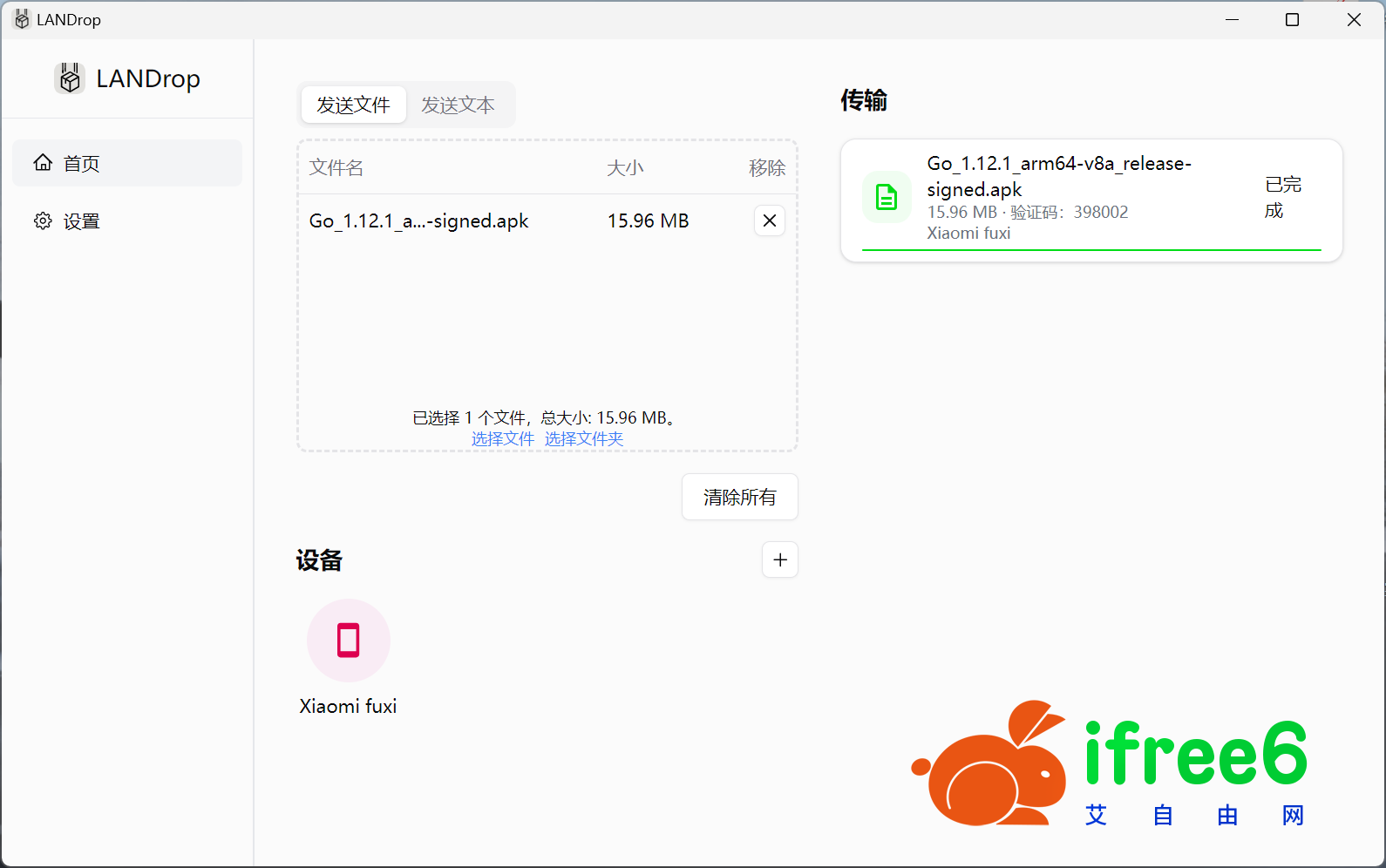The height and width of the screenshot is (868, 1386).
Task: Remove Go_1.12.1 apk with the X button
Action: 769,220
